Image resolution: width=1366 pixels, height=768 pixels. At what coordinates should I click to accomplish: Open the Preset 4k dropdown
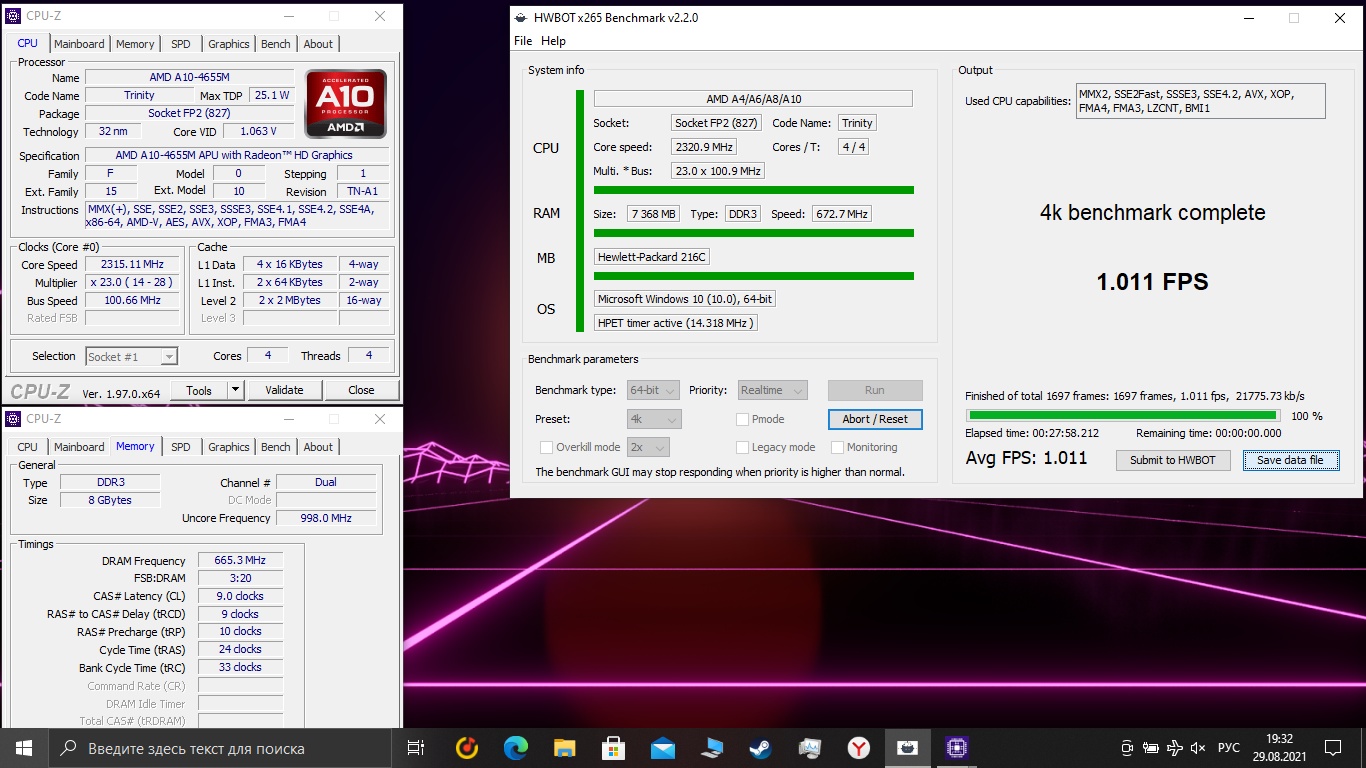[x=654, y=419]
